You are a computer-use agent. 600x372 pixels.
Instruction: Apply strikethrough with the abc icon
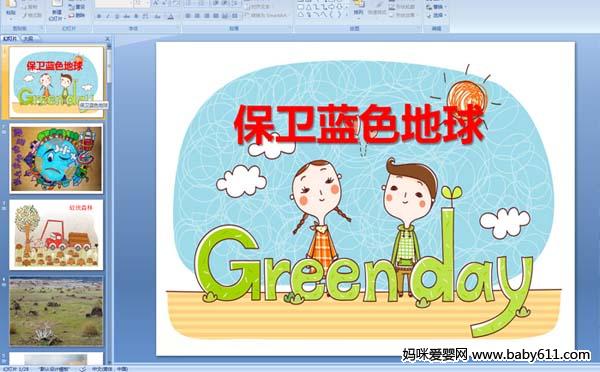click(126, 16)
